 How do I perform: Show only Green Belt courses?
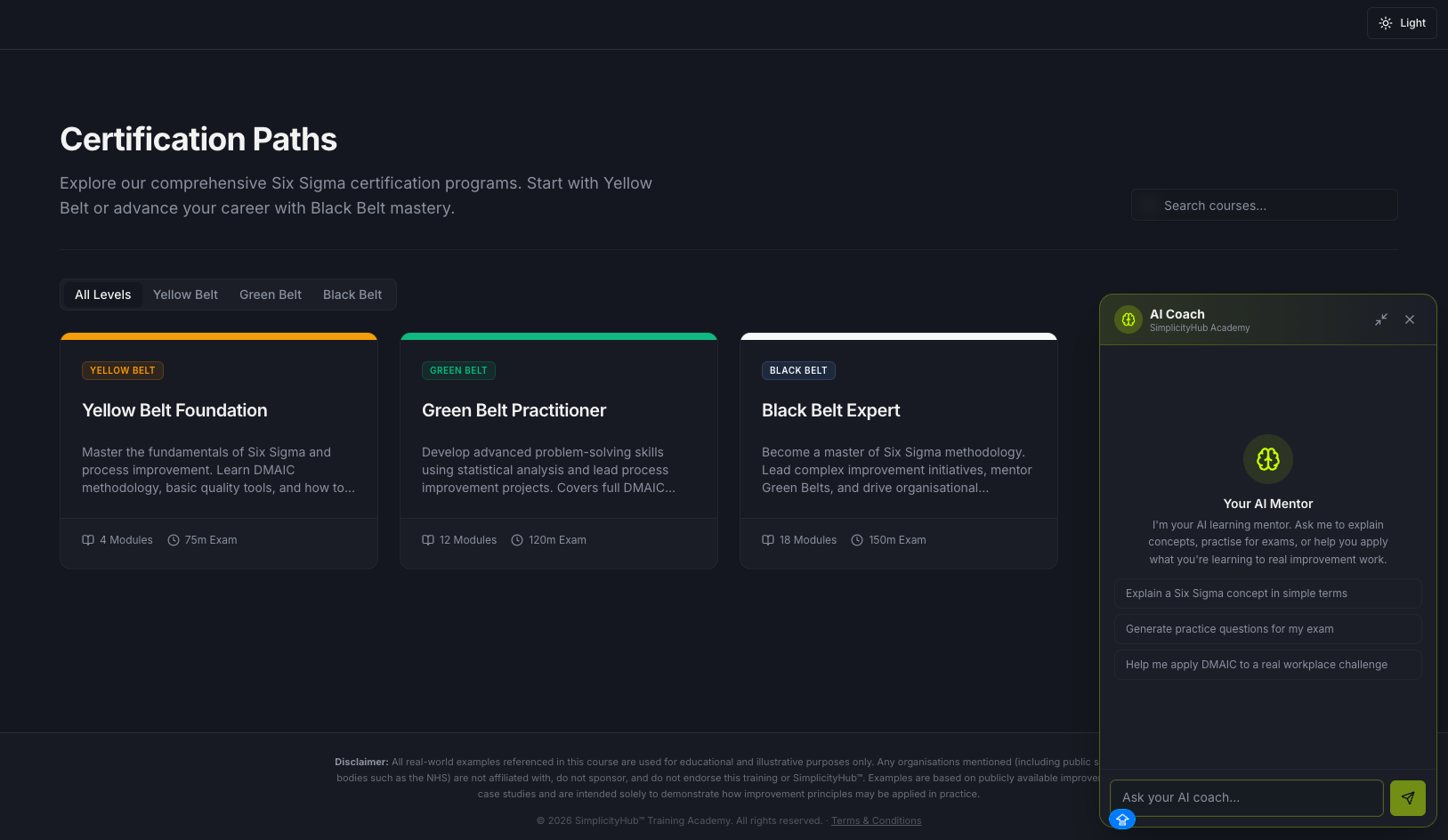pyautogui.click(x=271, y=295)
